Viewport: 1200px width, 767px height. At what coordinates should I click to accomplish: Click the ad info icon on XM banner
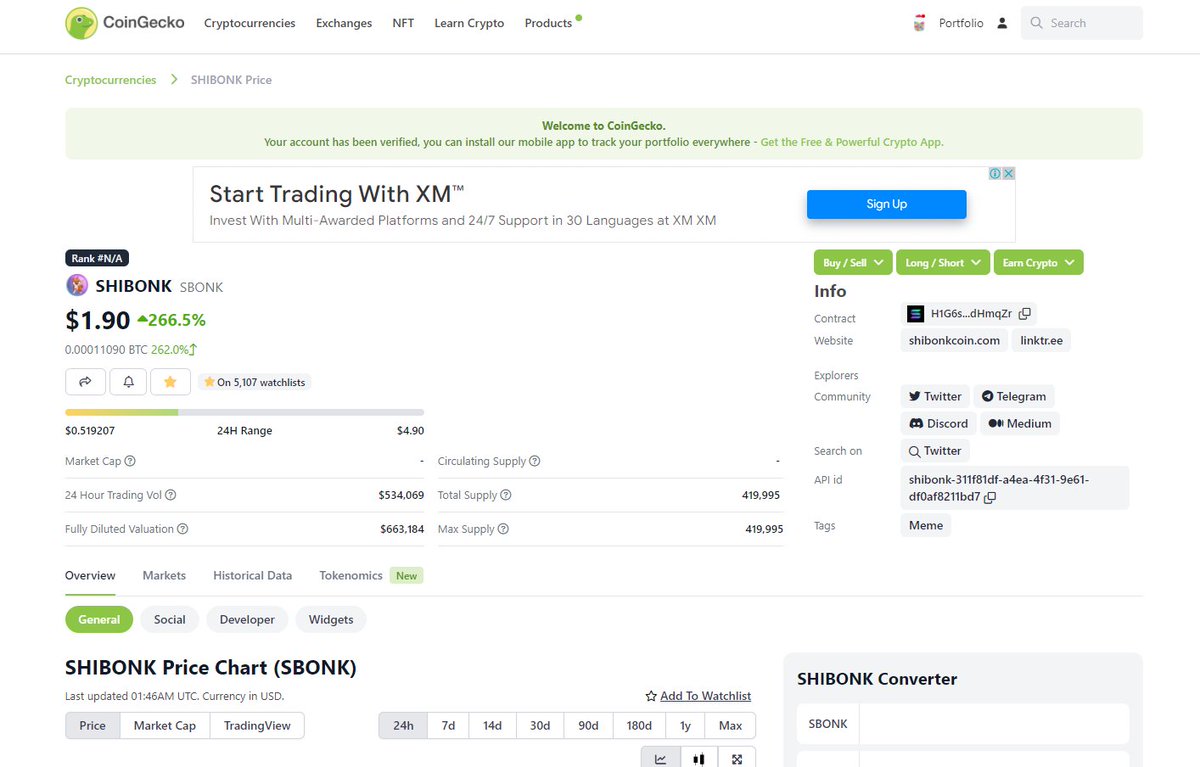click(x=995, y=173)
